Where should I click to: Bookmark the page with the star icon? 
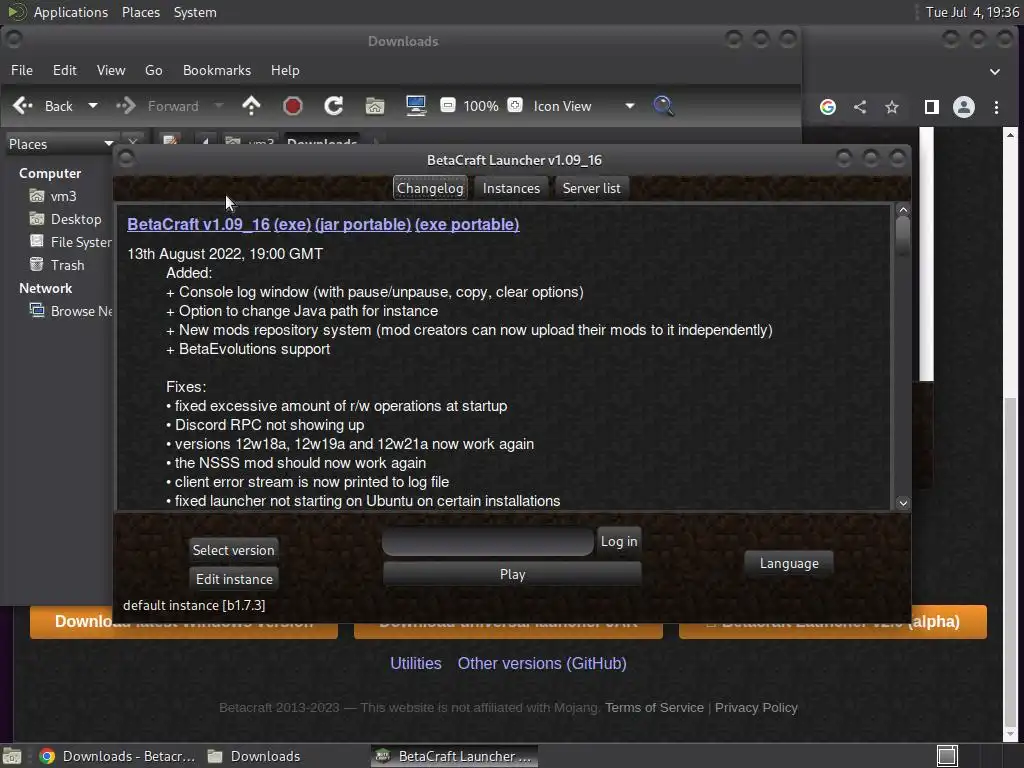[x=892, y=107]
